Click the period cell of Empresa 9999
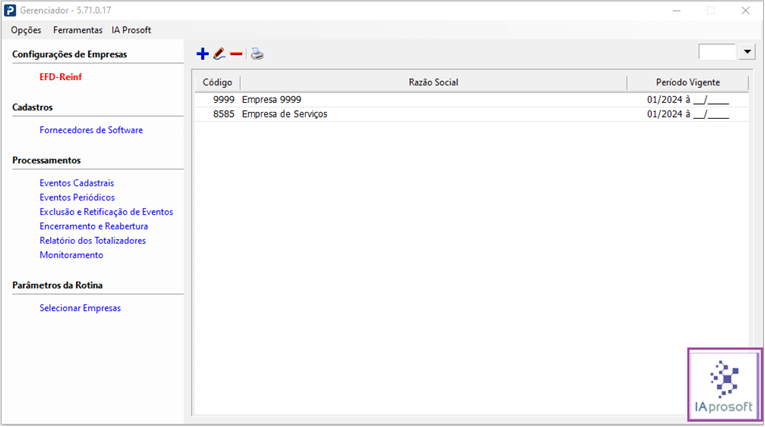The image size is (765, 427). pos(688,100)
